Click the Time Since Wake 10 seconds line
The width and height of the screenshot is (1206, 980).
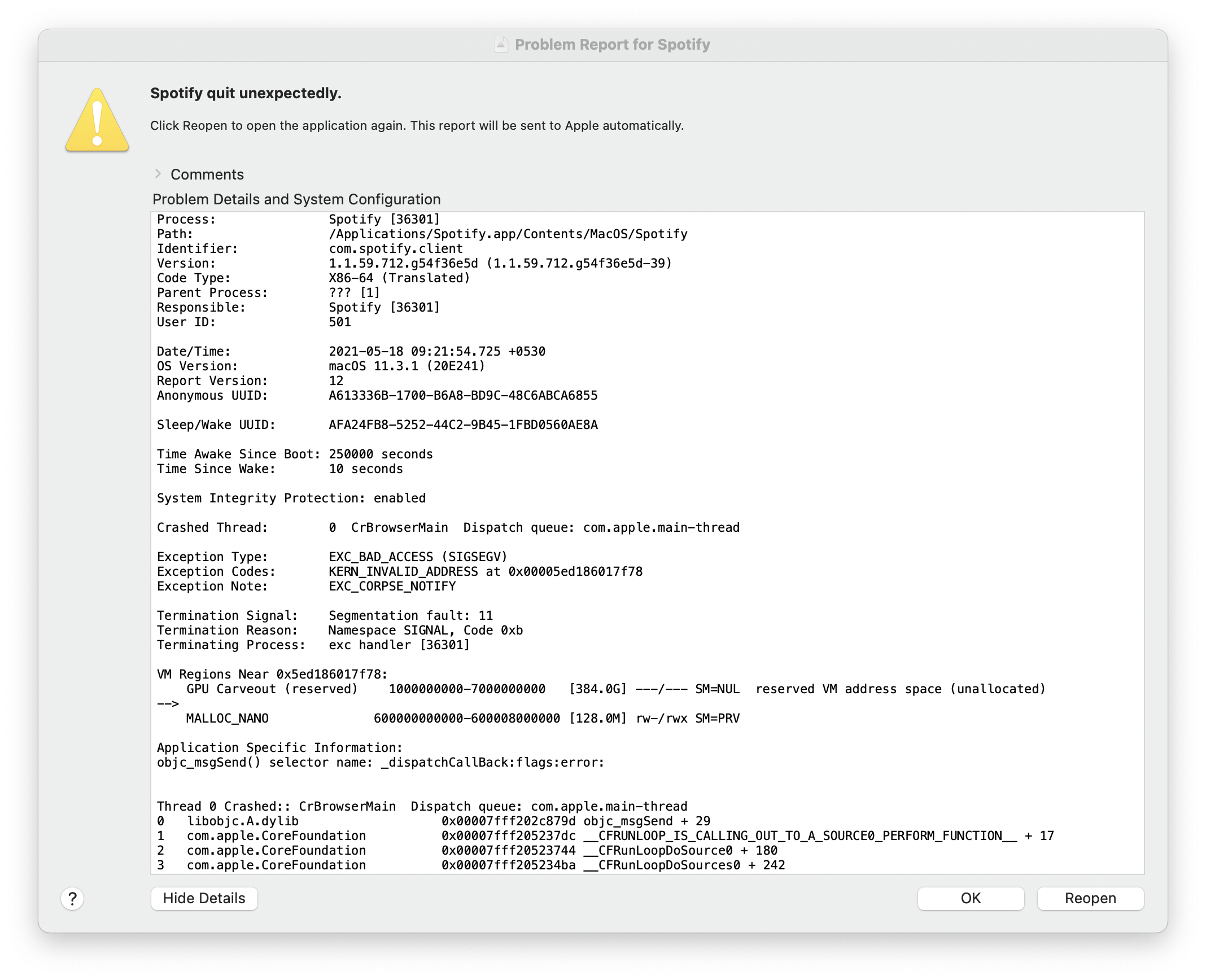coord(280,469)
